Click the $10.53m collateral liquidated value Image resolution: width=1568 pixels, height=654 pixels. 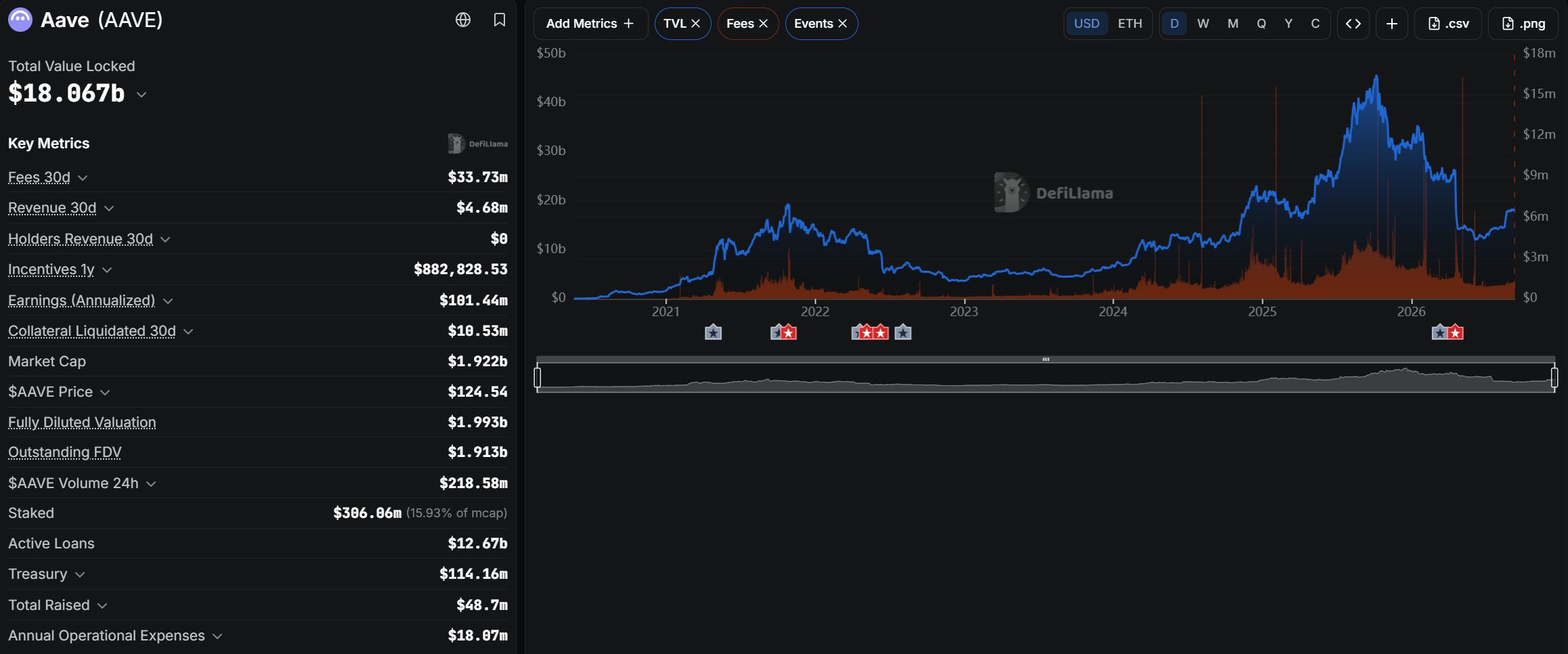[477, 331]
